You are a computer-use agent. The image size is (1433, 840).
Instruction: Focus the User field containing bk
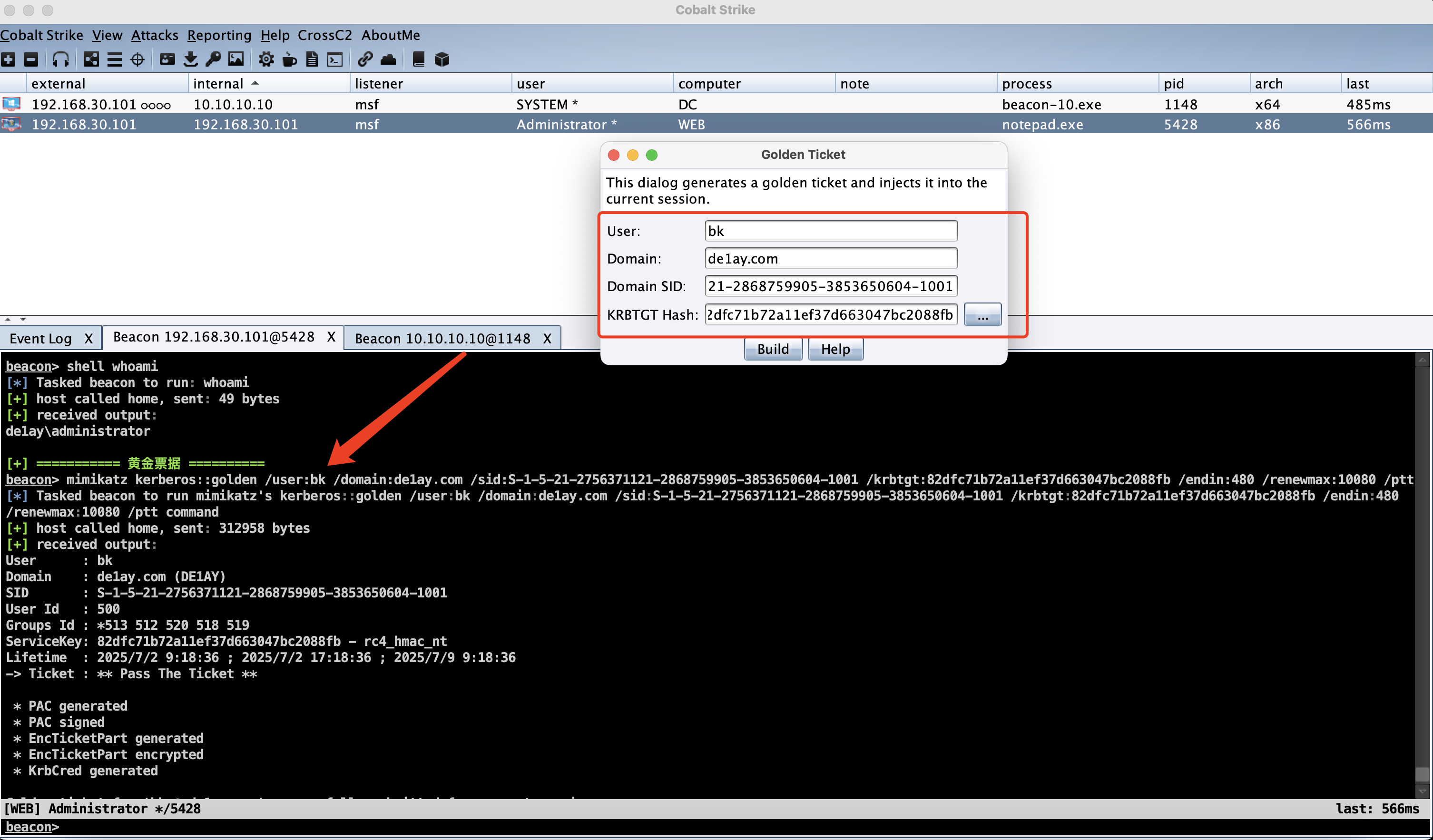(831, 231)
